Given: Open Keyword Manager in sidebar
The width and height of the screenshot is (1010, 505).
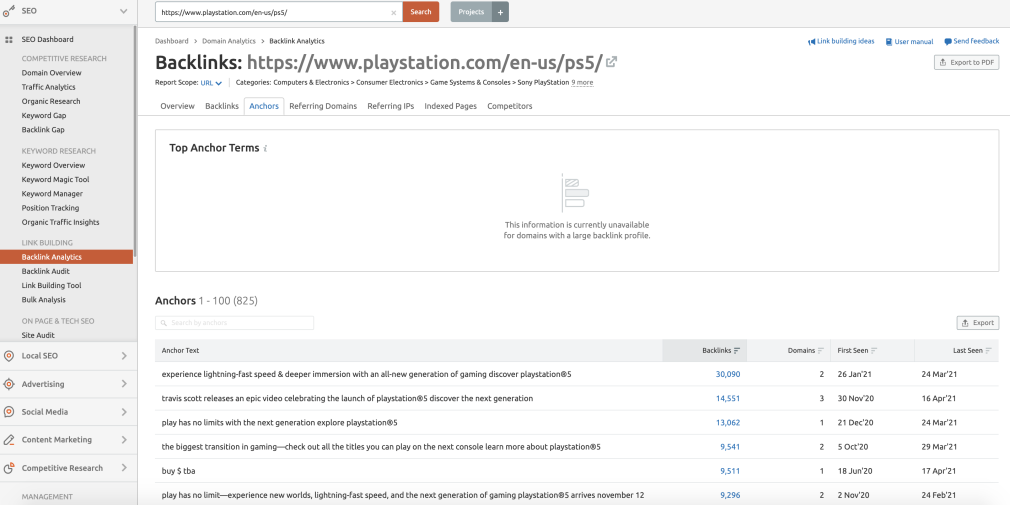Looking at the screenshot, I should click(x=52, y=194).
